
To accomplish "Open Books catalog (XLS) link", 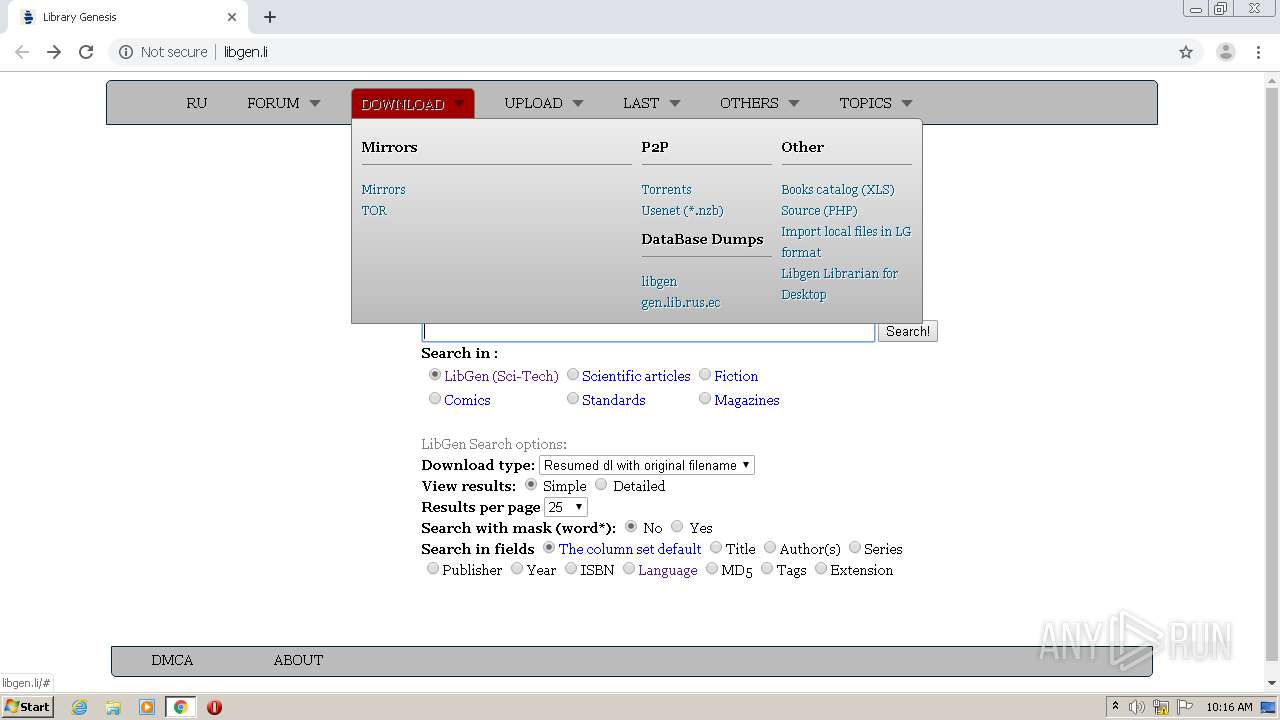I will (838, 189).
